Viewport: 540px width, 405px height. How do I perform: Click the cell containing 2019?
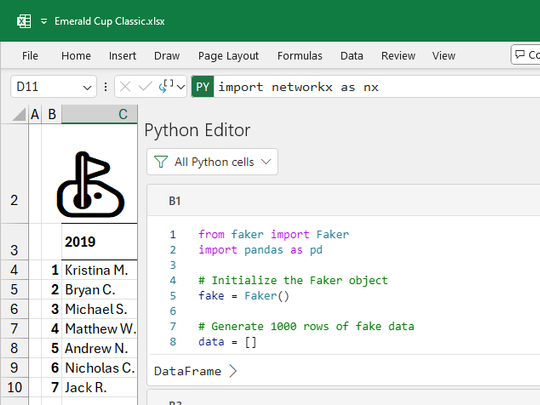100,242
